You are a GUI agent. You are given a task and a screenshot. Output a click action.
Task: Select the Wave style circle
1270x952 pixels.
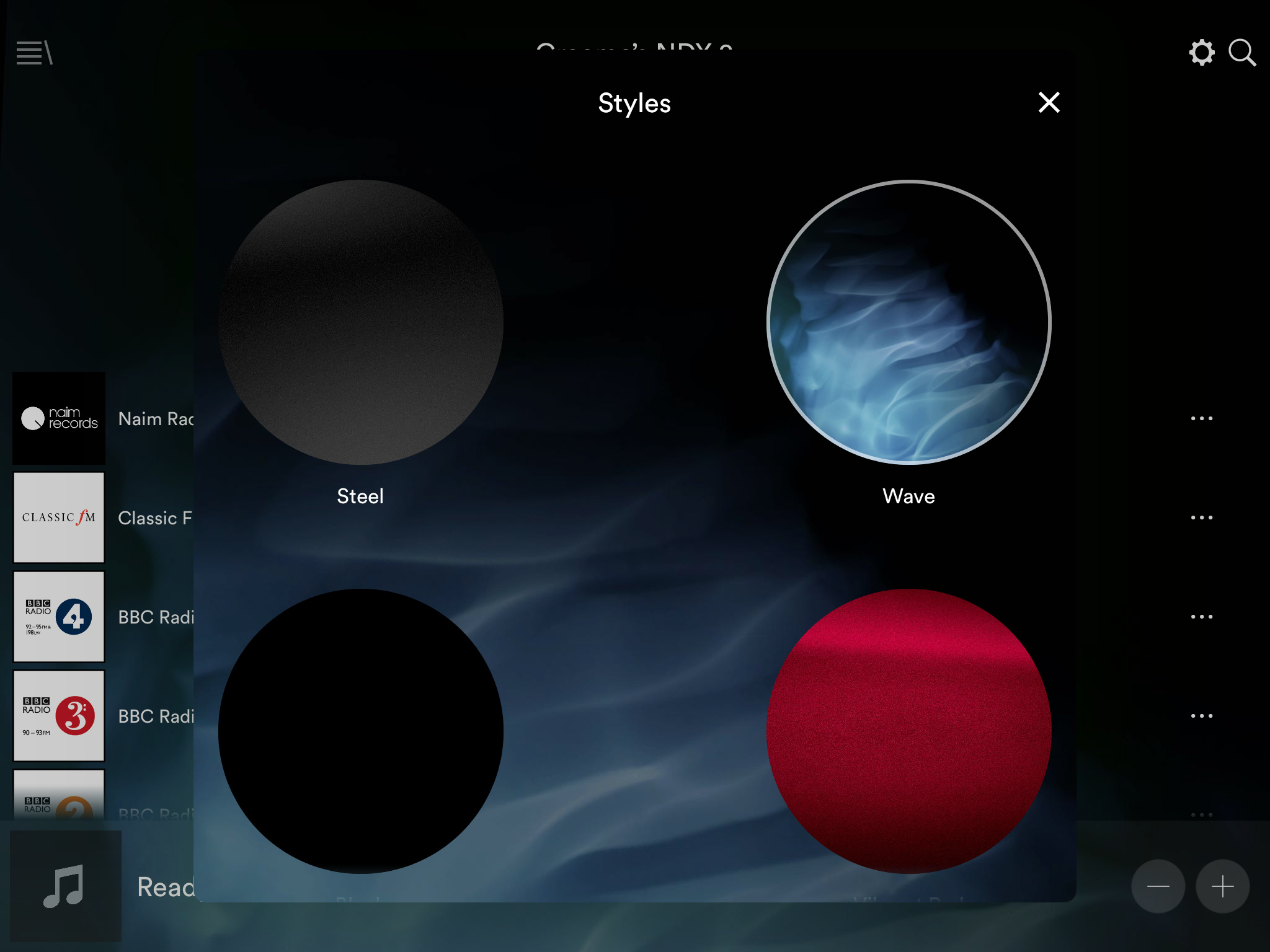(908, 322)
